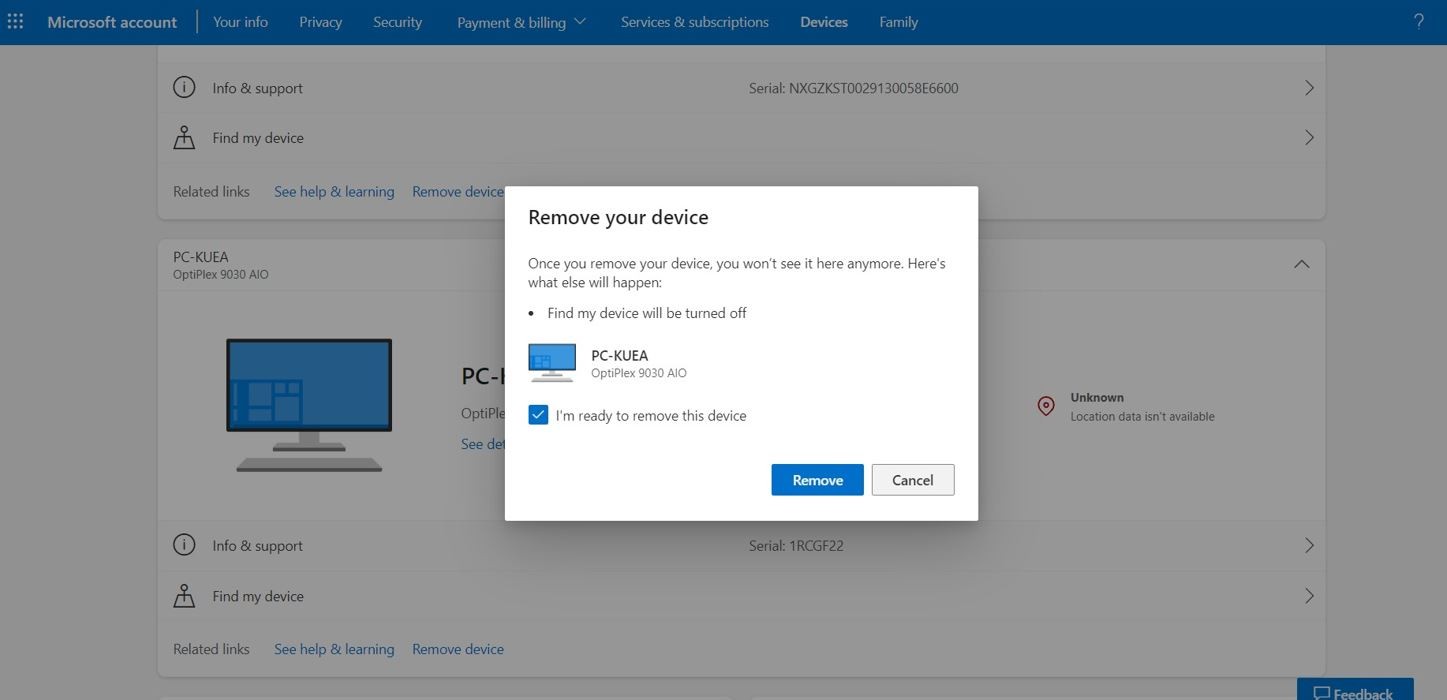This screenshot has width=1447, height=700.
Task: Click the Info & support row for serial 1RCGF22
Action: pyautogui.click(x=741, y=546)
